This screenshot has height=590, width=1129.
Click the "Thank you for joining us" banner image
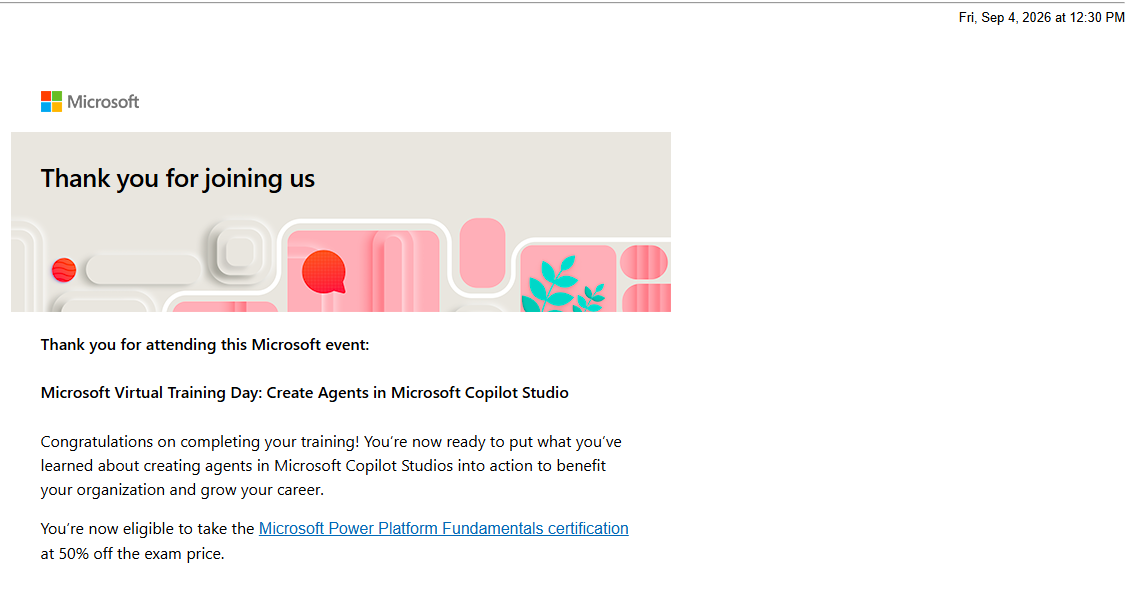341,222
